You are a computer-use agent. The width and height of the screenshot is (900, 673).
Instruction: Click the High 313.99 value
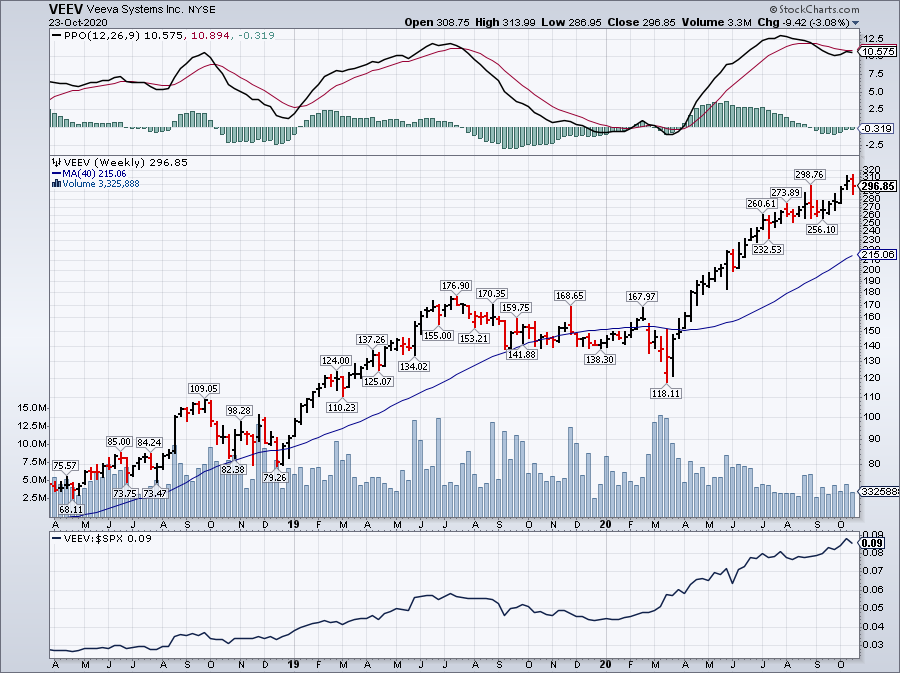pos(506,22)
